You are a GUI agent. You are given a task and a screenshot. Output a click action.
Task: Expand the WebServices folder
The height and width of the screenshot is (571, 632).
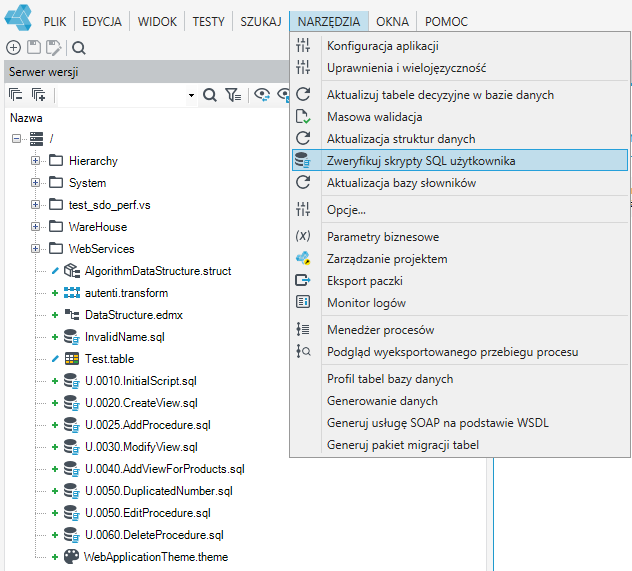click(35, 249)
